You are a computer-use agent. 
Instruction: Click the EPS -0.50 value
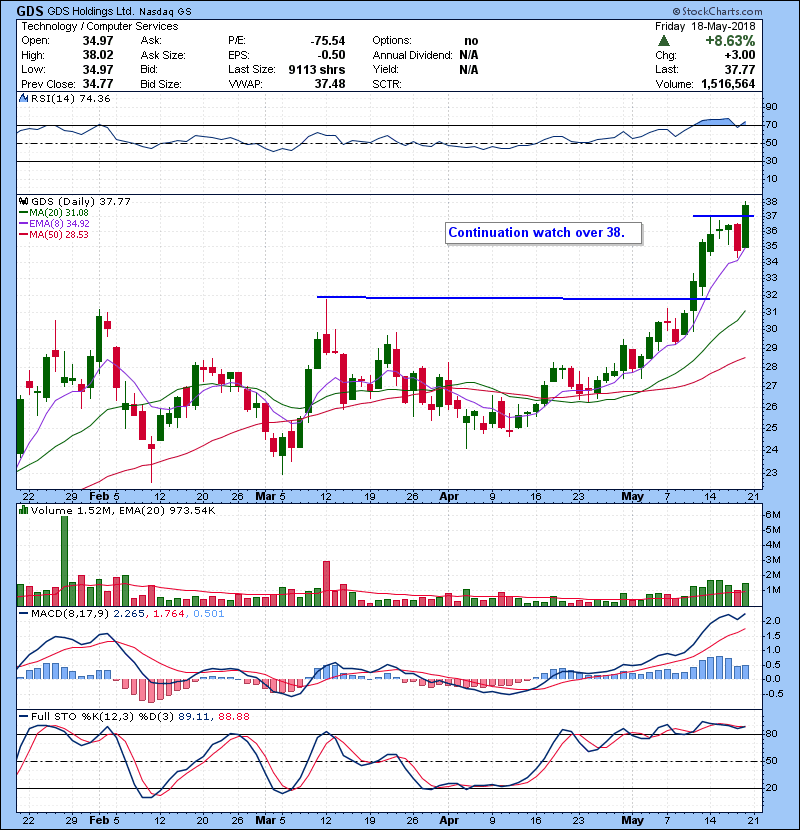point(331,55)
